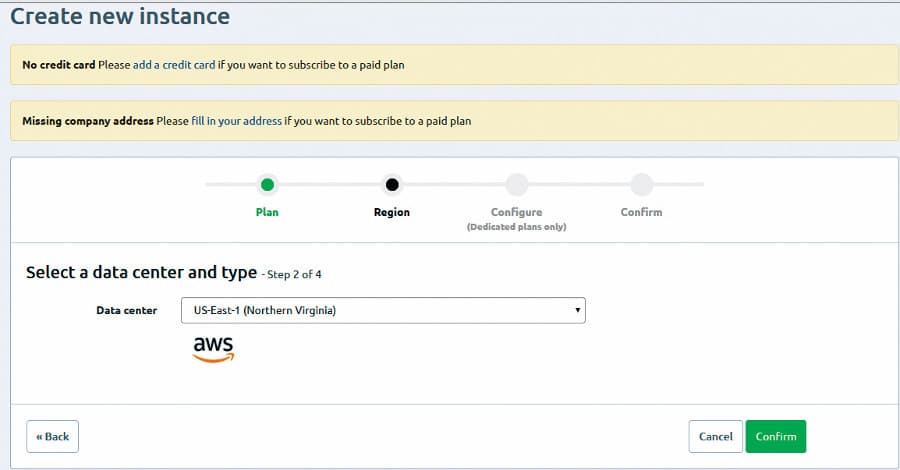Screen dimensions: 900x470
Task: Open the 'add a credit card' link
Action: tap(174, 65)
